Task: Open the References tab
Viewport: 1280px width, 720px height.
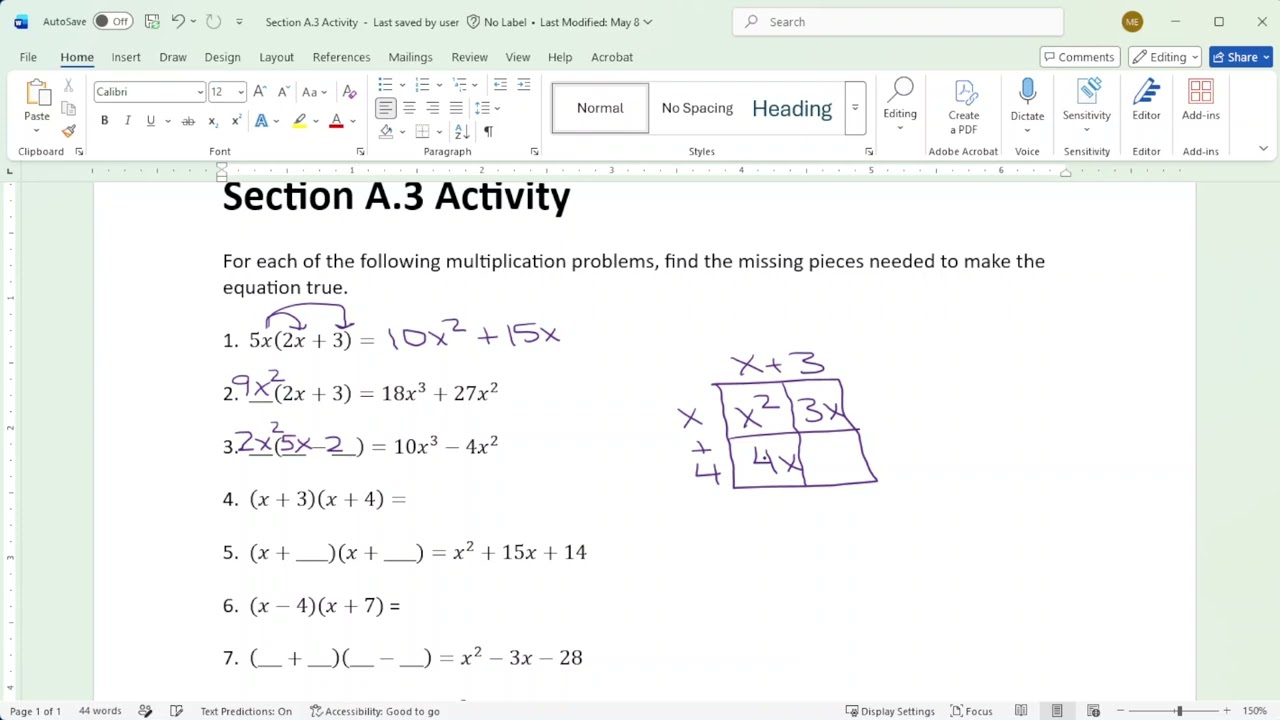Action: pos(341,57)
